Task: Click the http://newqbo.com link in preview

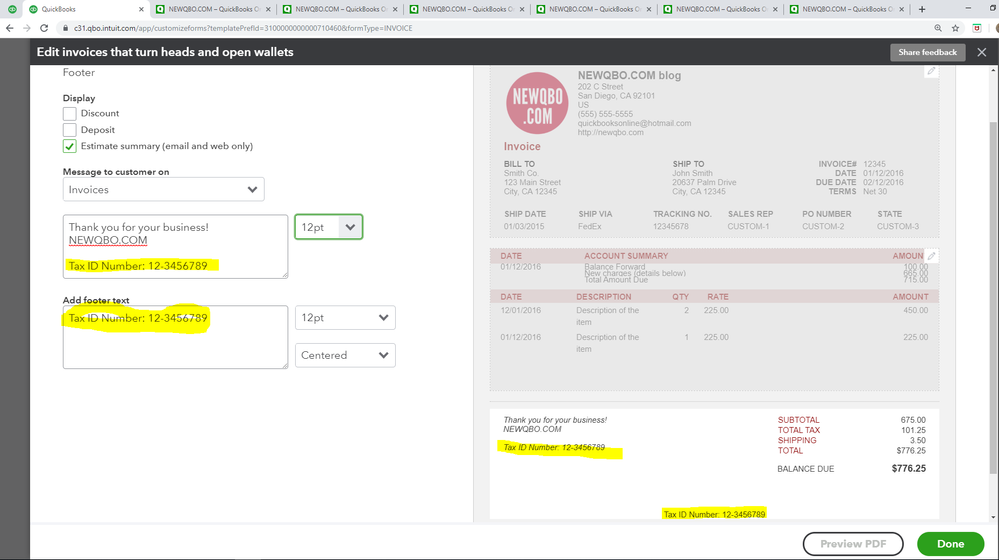Action: point(610,133)
